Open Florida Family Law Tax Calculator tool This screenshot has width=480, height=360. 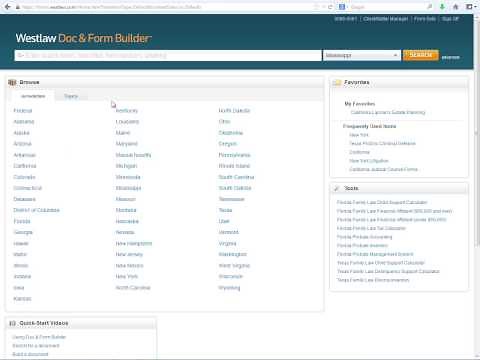point(371,228)
